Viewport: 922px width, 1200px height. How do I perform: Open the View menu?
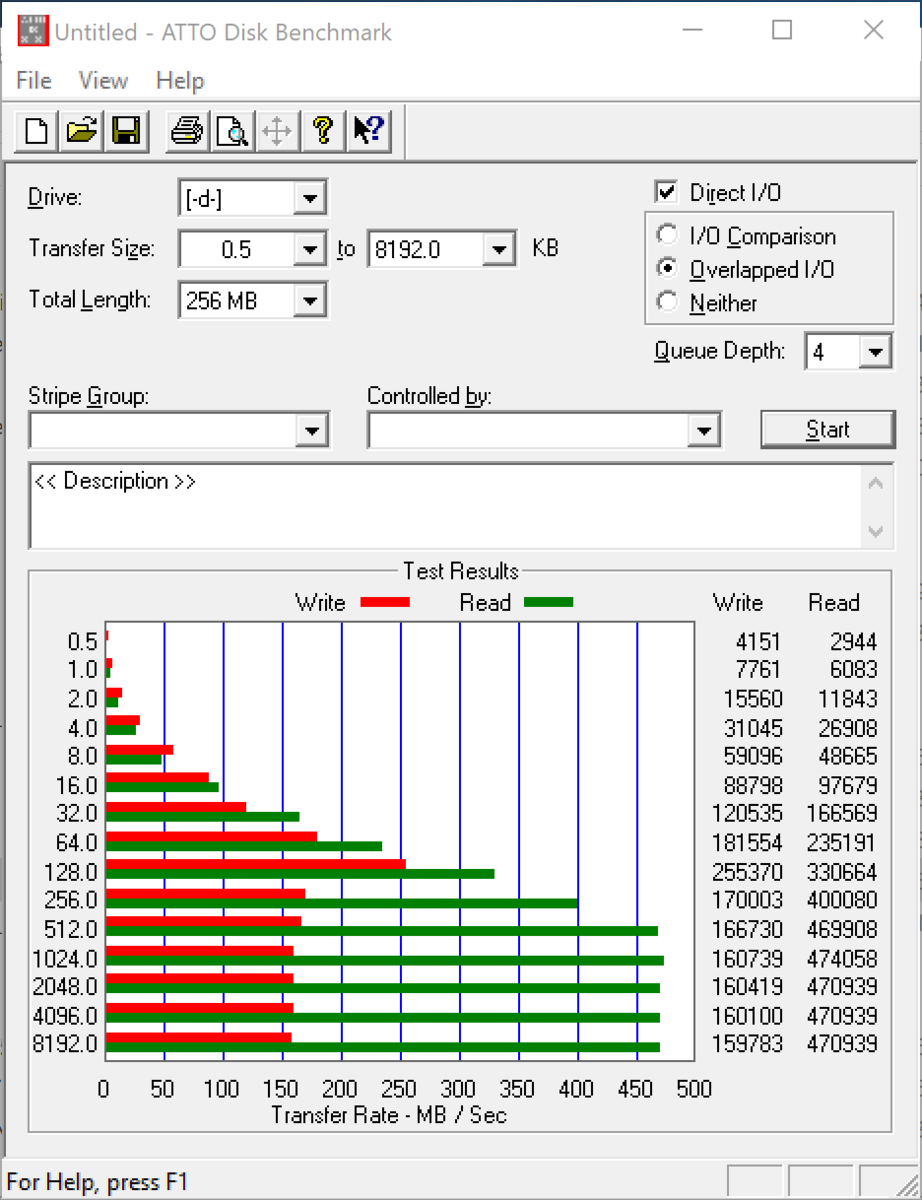pos(103,81)
